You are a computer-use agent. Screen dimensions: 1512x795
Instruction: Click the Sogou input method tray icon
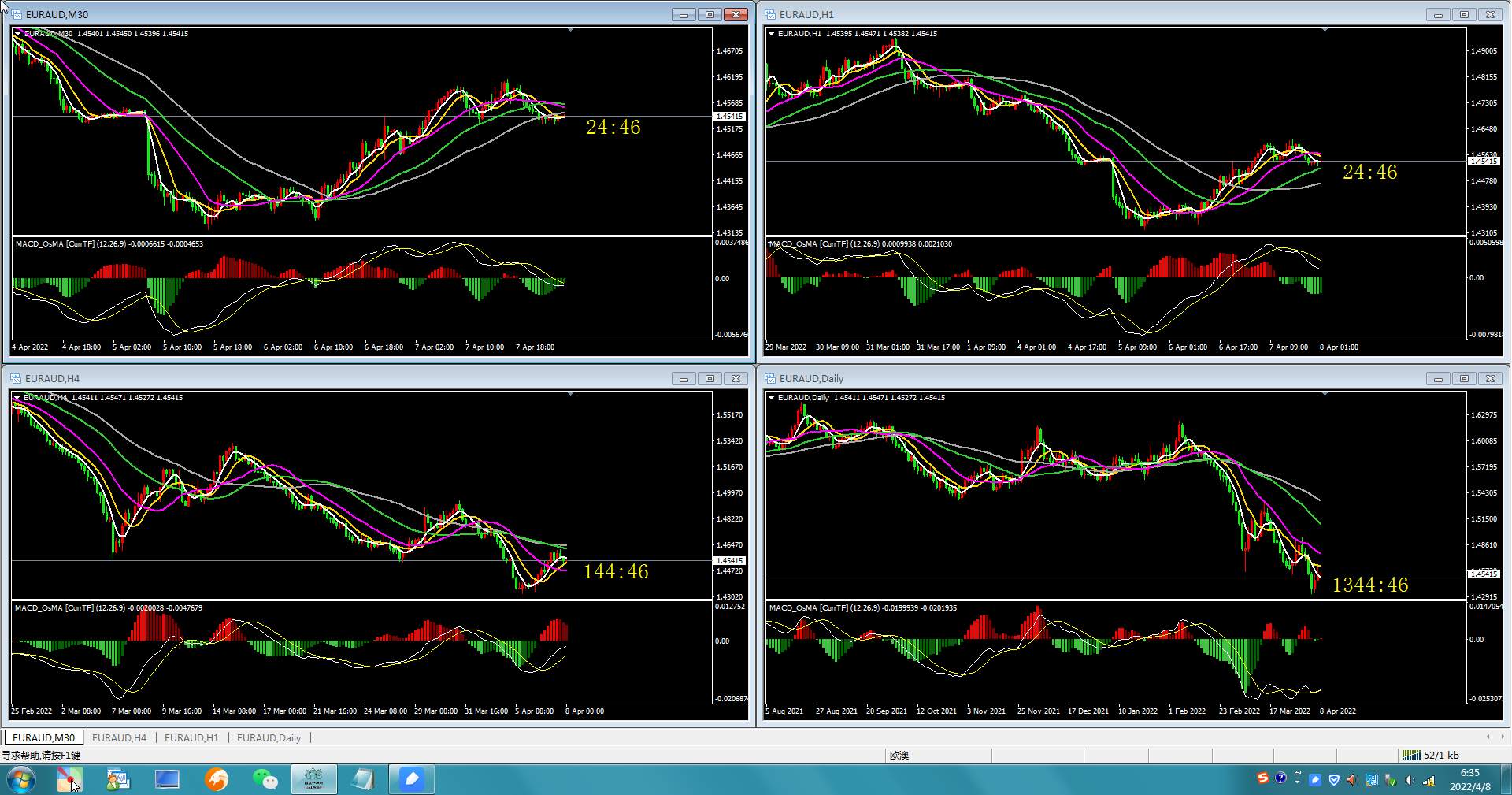pos(1263,778)
